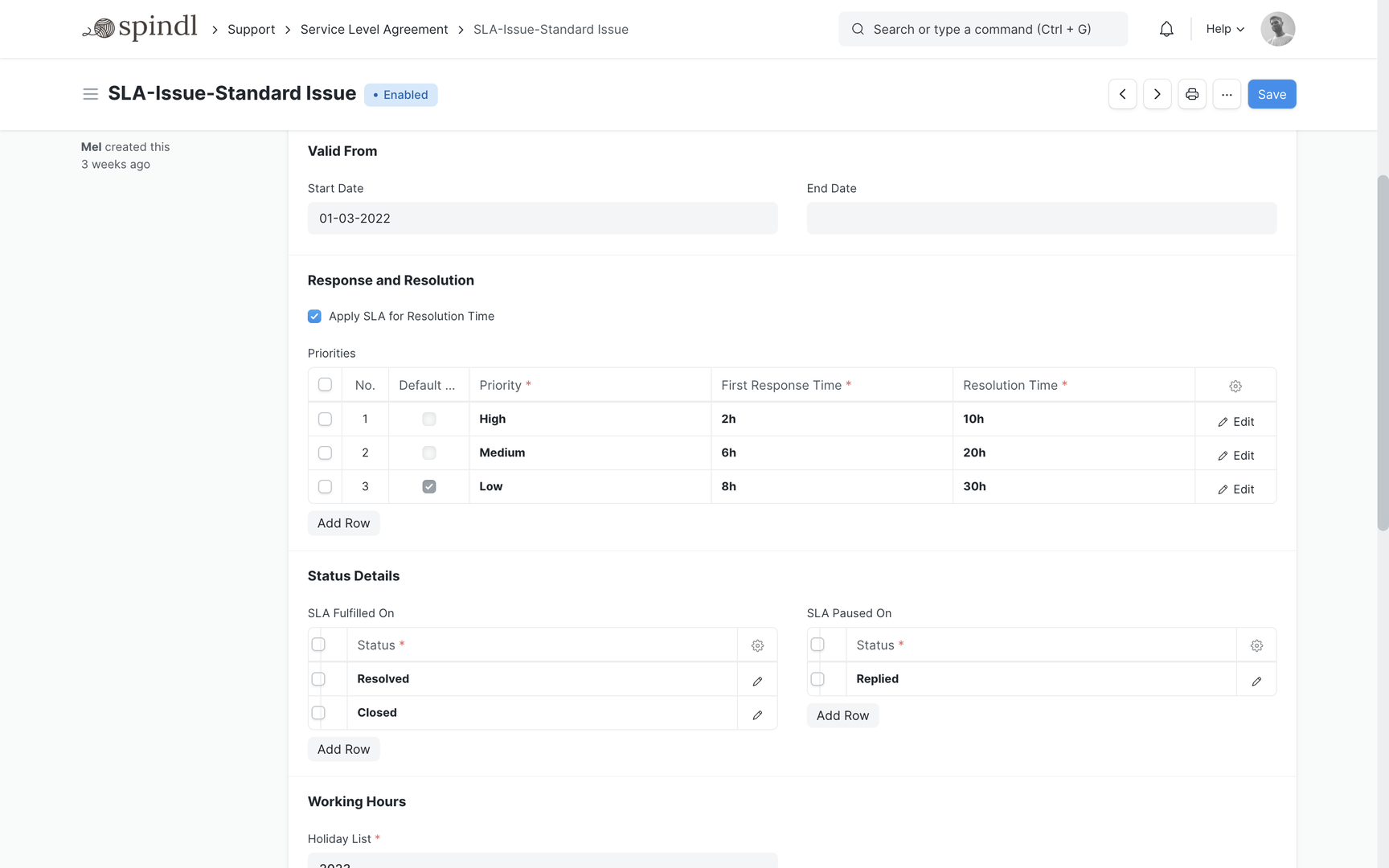Uncheck Apply SLA for Resolution Time
This screenshot has height=868, width=1389.
[314, 317]
